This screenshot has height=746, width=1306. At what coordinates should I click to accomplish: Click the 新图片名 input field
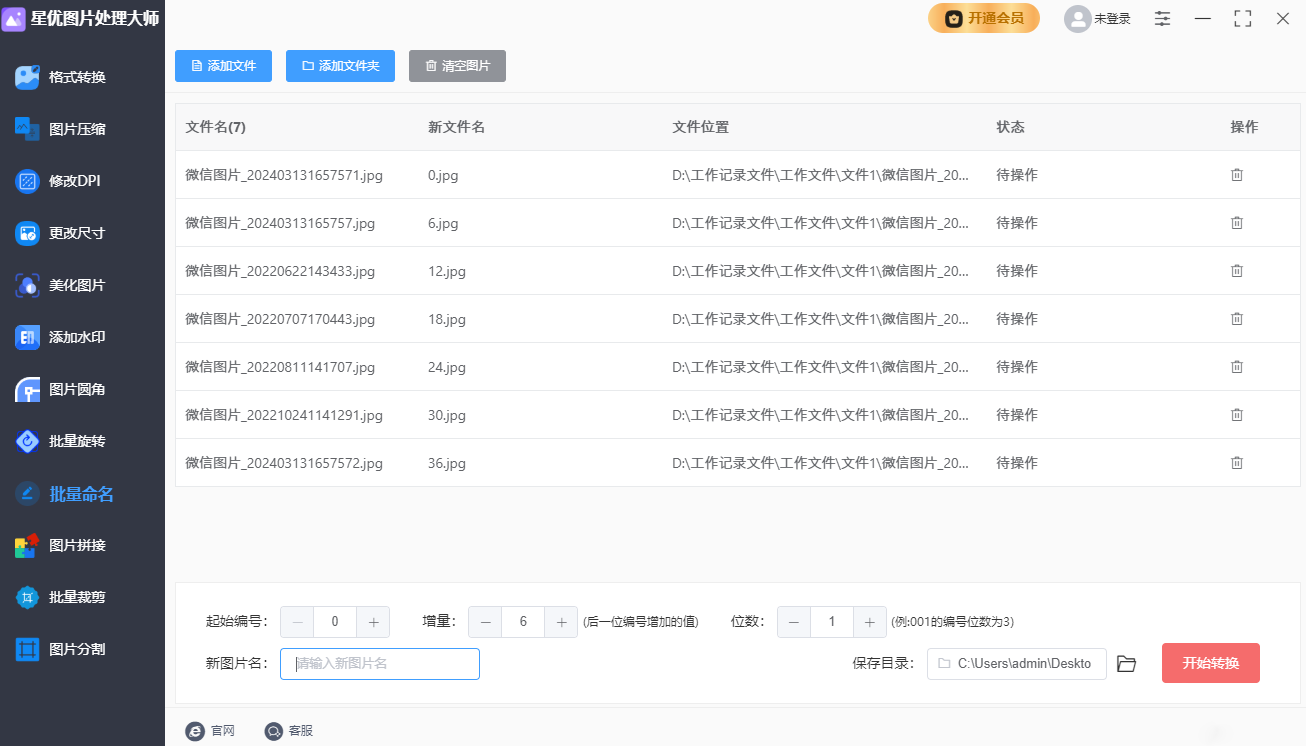(380, 664)
